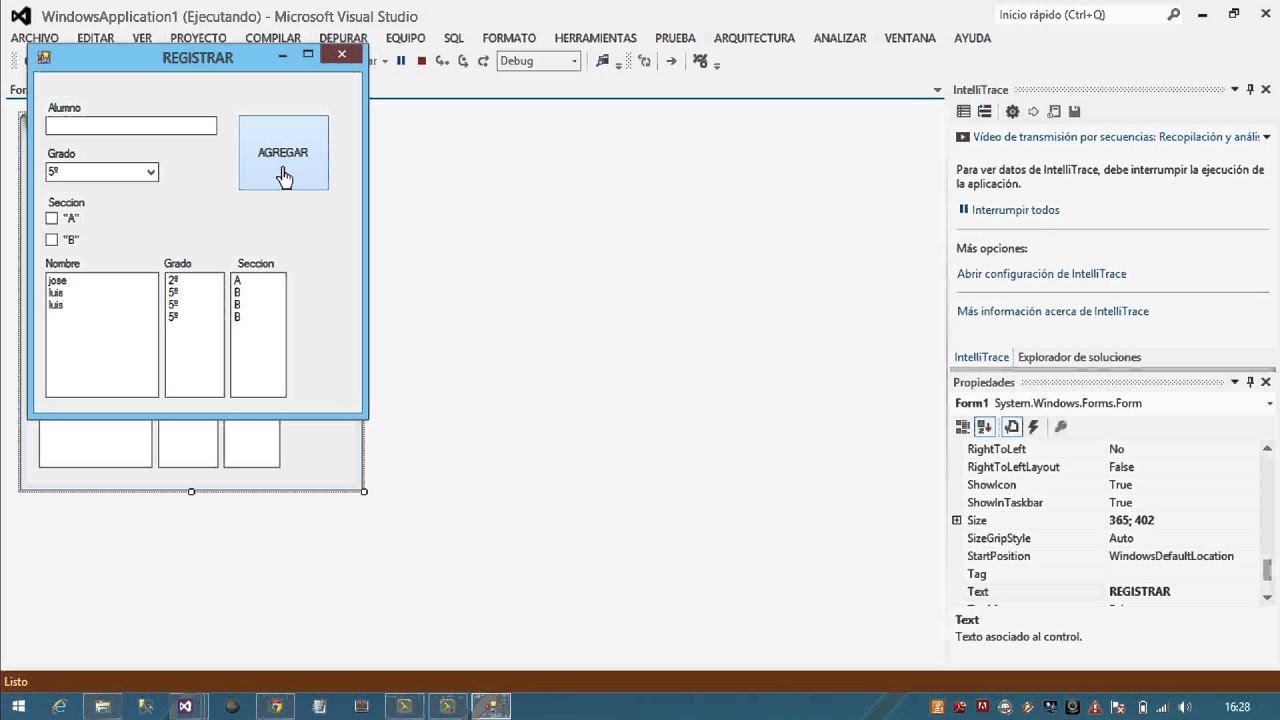Screen dimensions: 1280x720
Task: Open the Form1 object selector dropdown
Action: [1270, 404]
